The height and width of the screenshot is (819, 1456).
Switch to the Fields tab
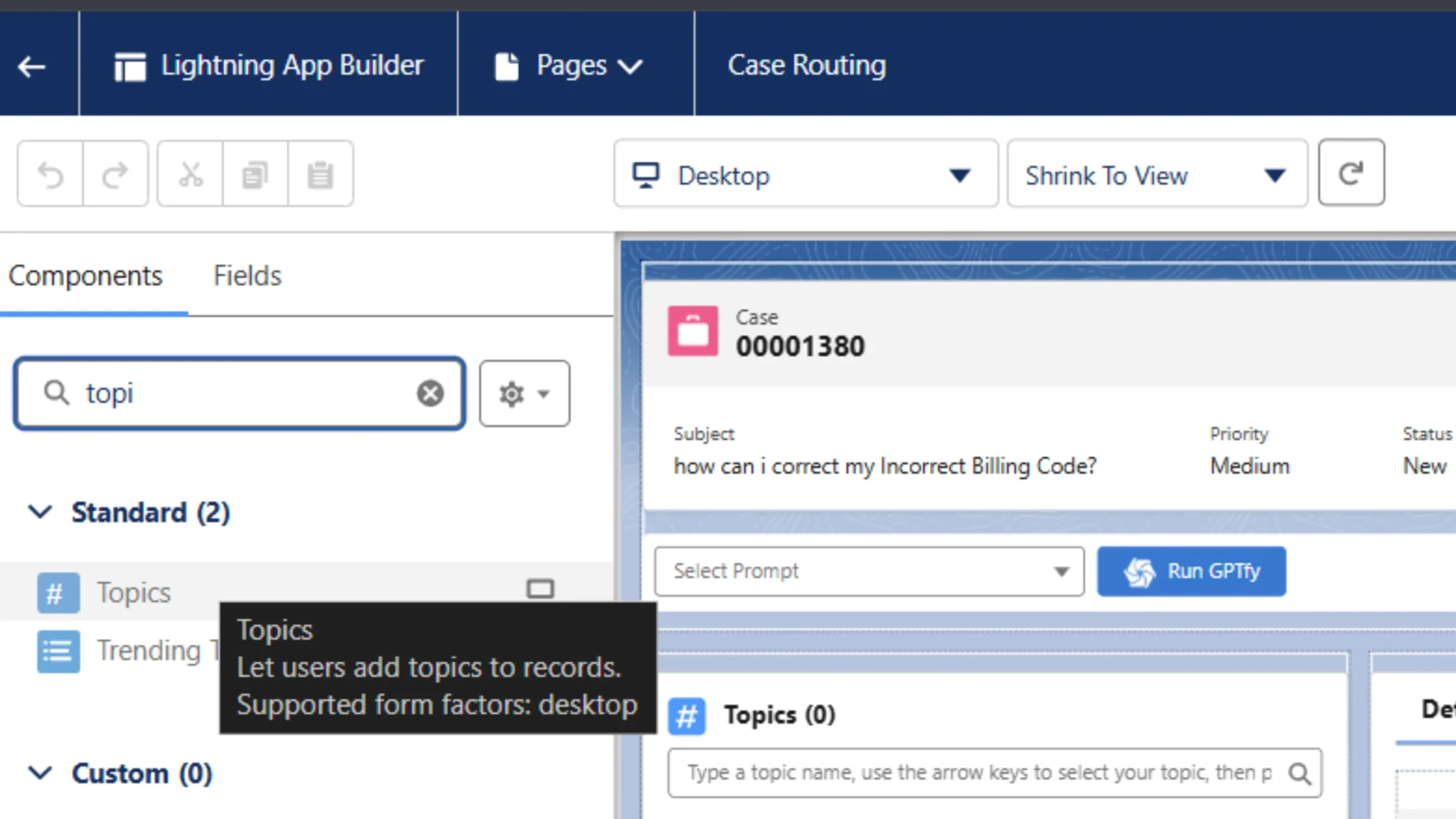tap(246, 276)
